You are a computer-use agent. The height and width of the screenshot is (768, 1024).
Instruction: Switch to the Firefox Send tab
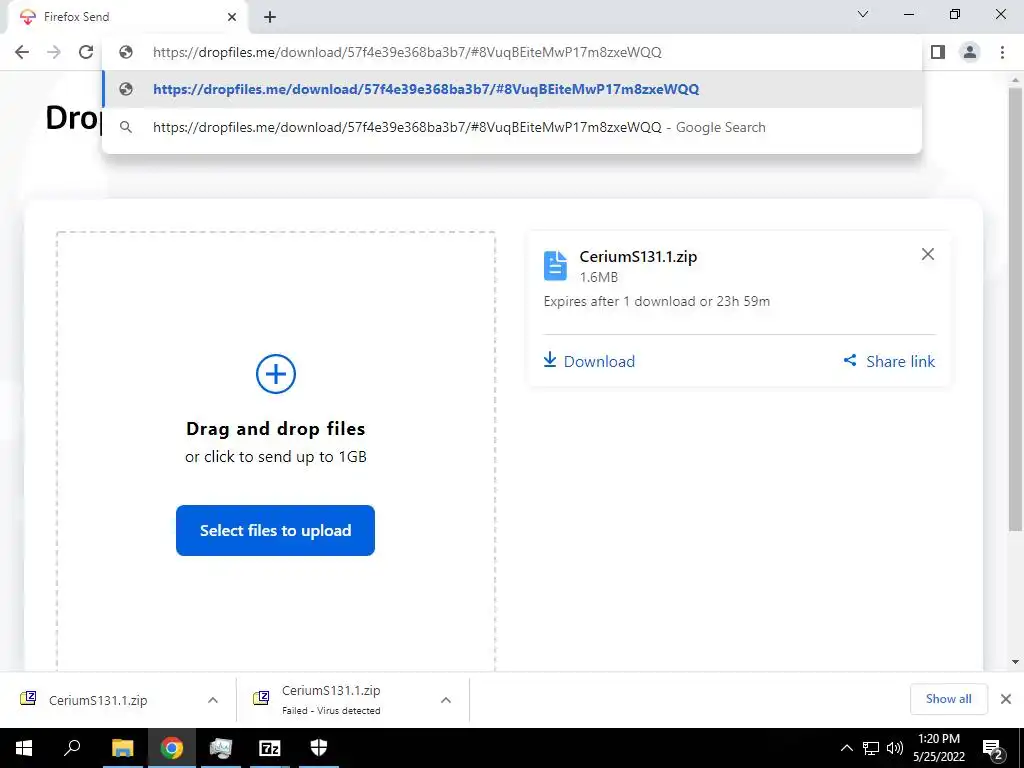(x=128, y=17)
